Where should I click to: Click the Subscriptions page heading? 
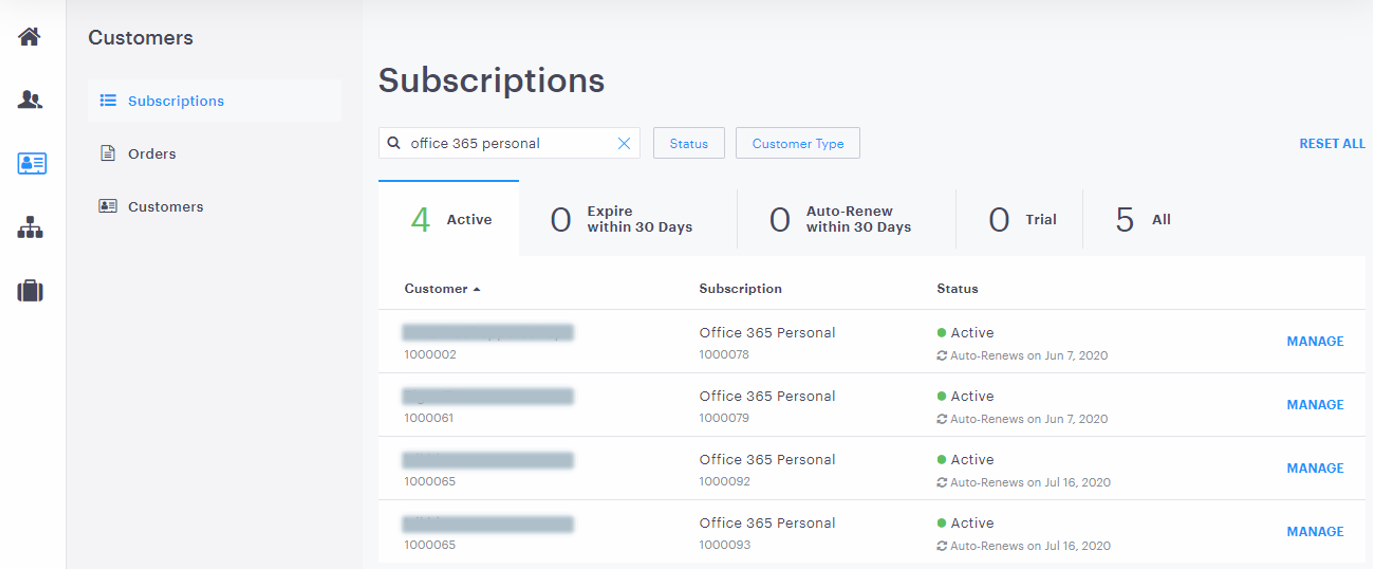pyautogui.click(x=491, y=80)
